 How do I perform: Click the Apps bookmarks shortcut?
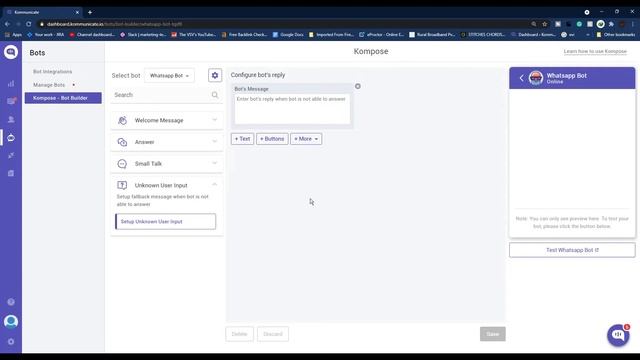(13, 35)
